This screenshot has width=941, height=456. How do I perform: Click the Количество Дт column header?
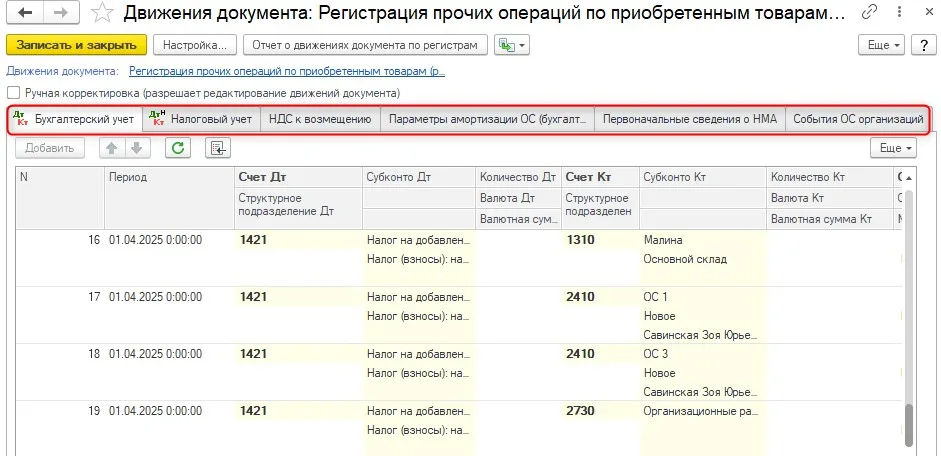pyautogui.click(x=519, y=177)
